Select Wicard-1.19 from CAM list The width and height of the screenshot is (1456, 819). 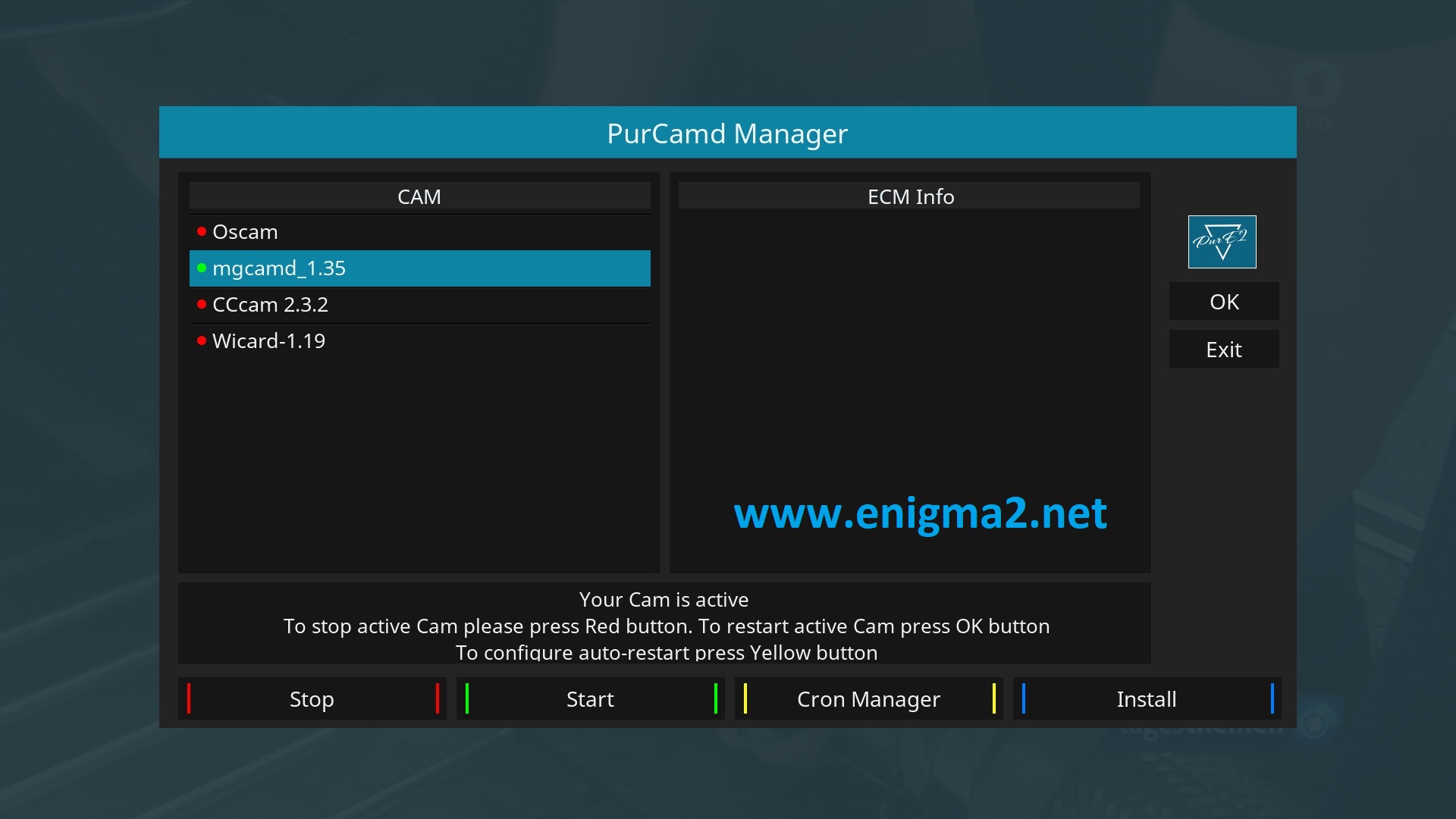point(419,340)
